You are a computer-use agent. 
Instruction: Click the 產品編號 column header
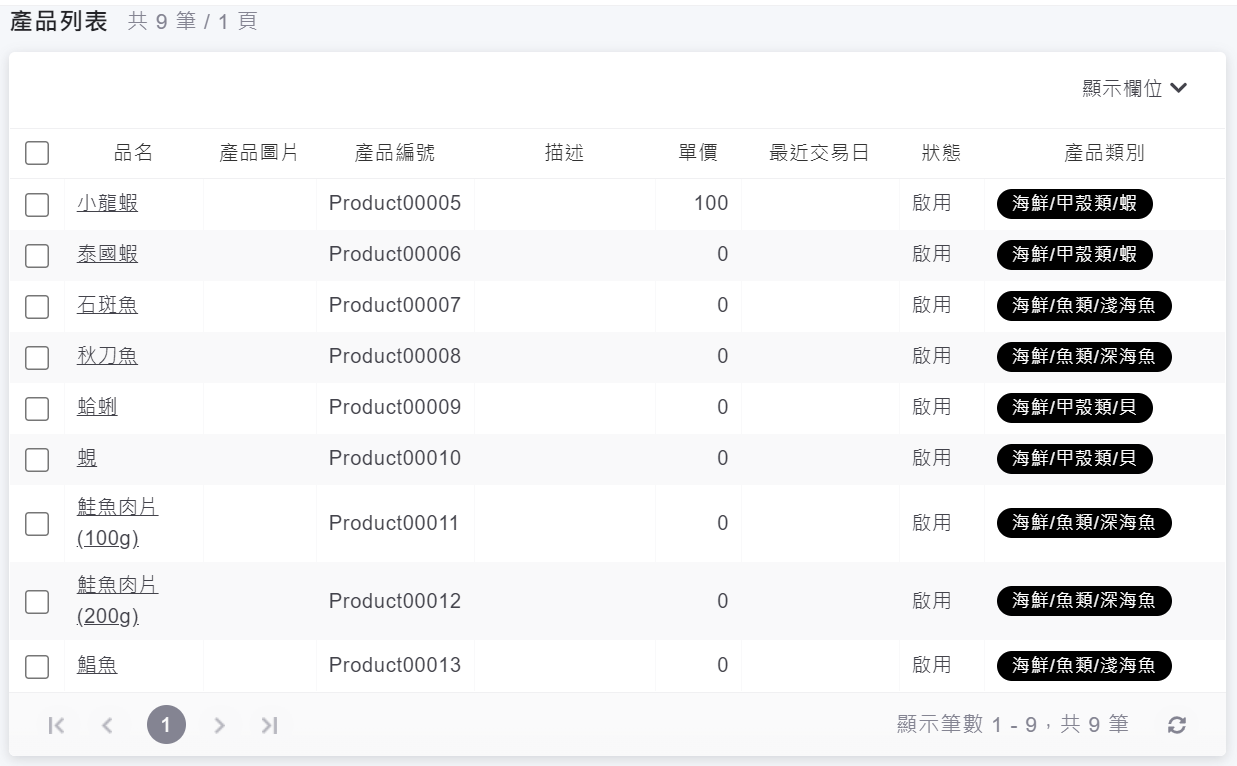click(x=395, y=153)
